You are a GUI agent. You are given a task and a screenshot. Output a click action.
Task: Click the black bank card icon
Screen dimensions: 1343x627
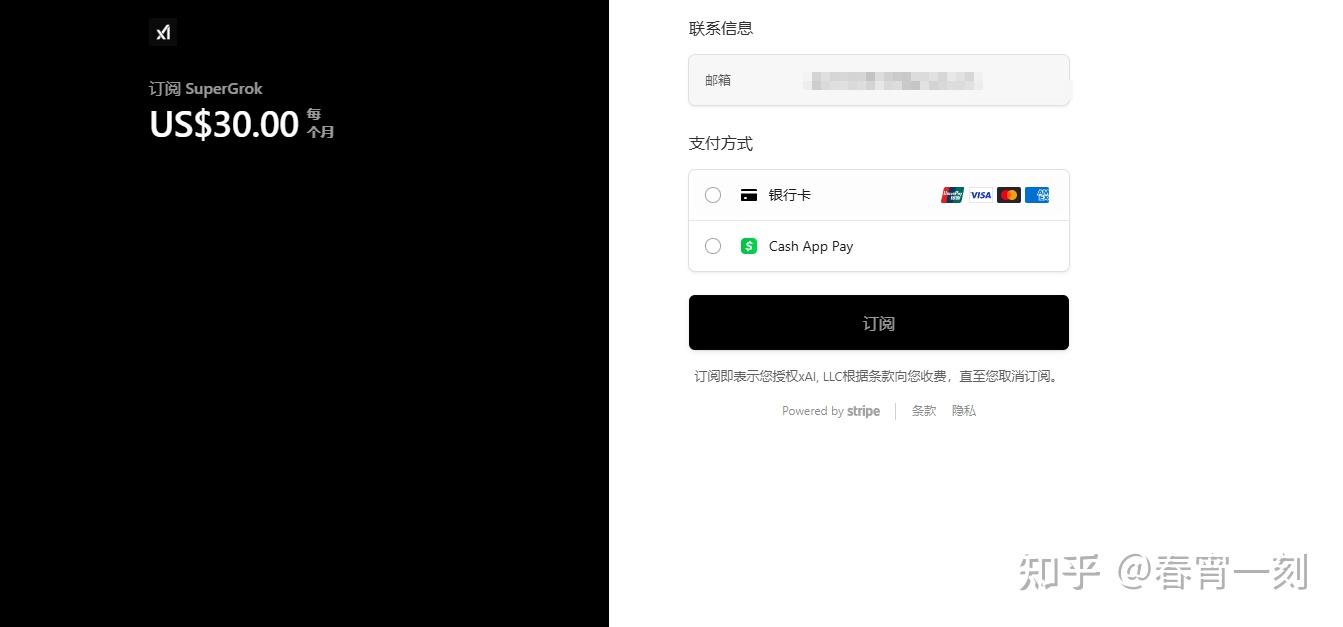click(x=748, y=195)
